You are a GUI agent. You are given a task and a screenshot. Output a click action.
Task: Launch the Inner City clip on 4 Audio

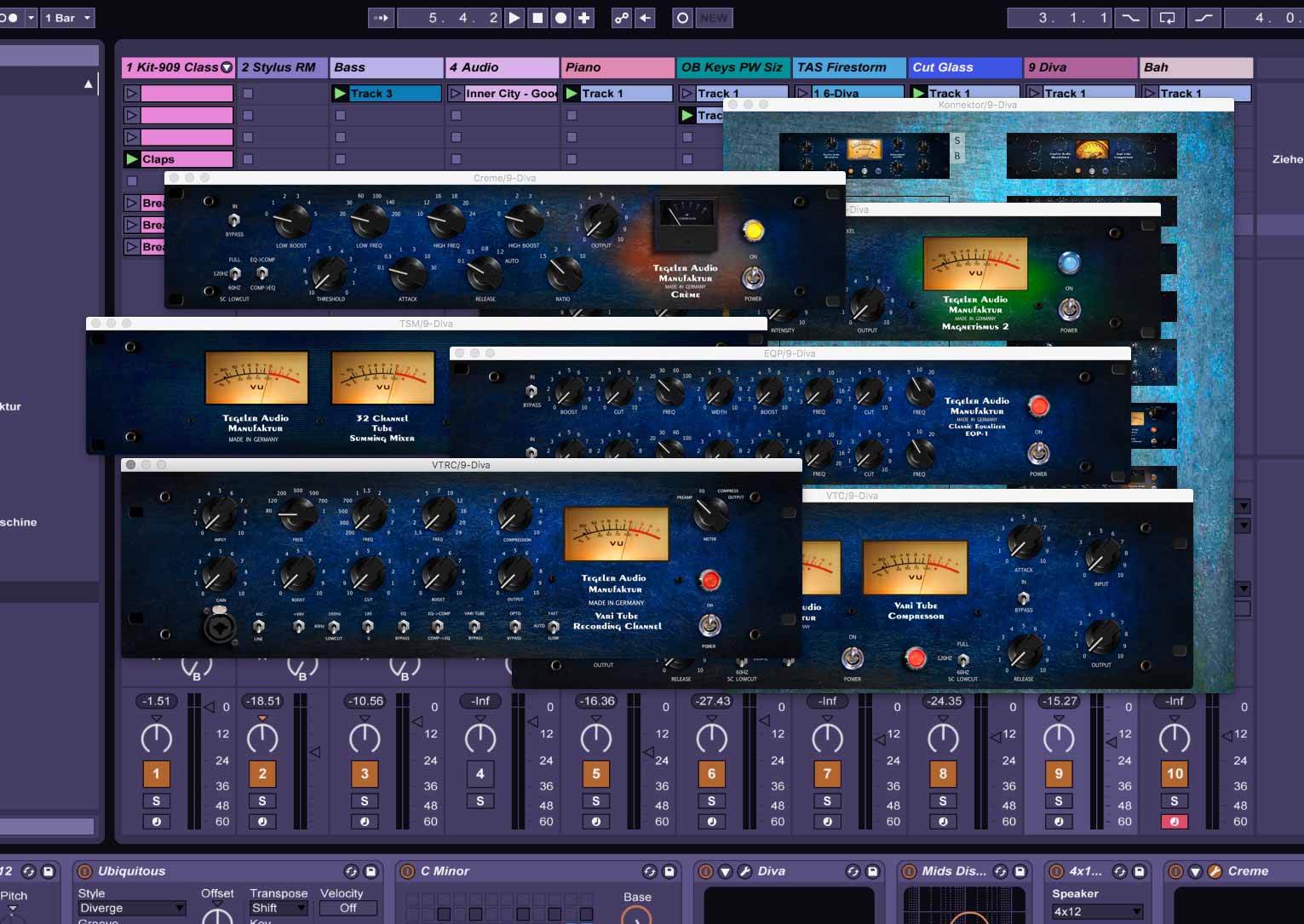coord(456,93)
